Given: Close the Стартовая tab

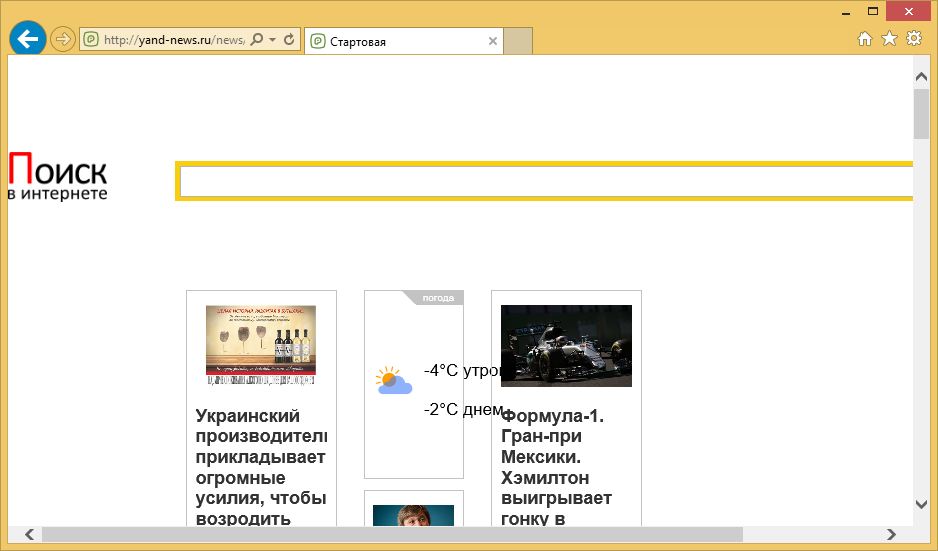Looking at the screenshot, I should pos(492,42).
